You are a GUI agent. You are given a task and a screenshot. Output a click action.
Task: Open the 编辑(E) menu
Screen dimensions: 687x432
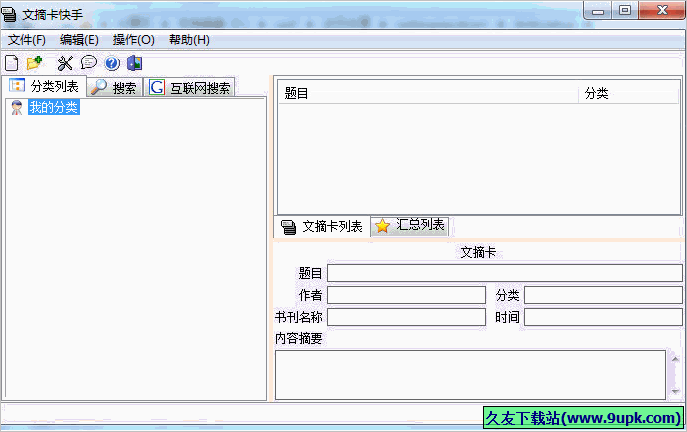pos(79,40)
